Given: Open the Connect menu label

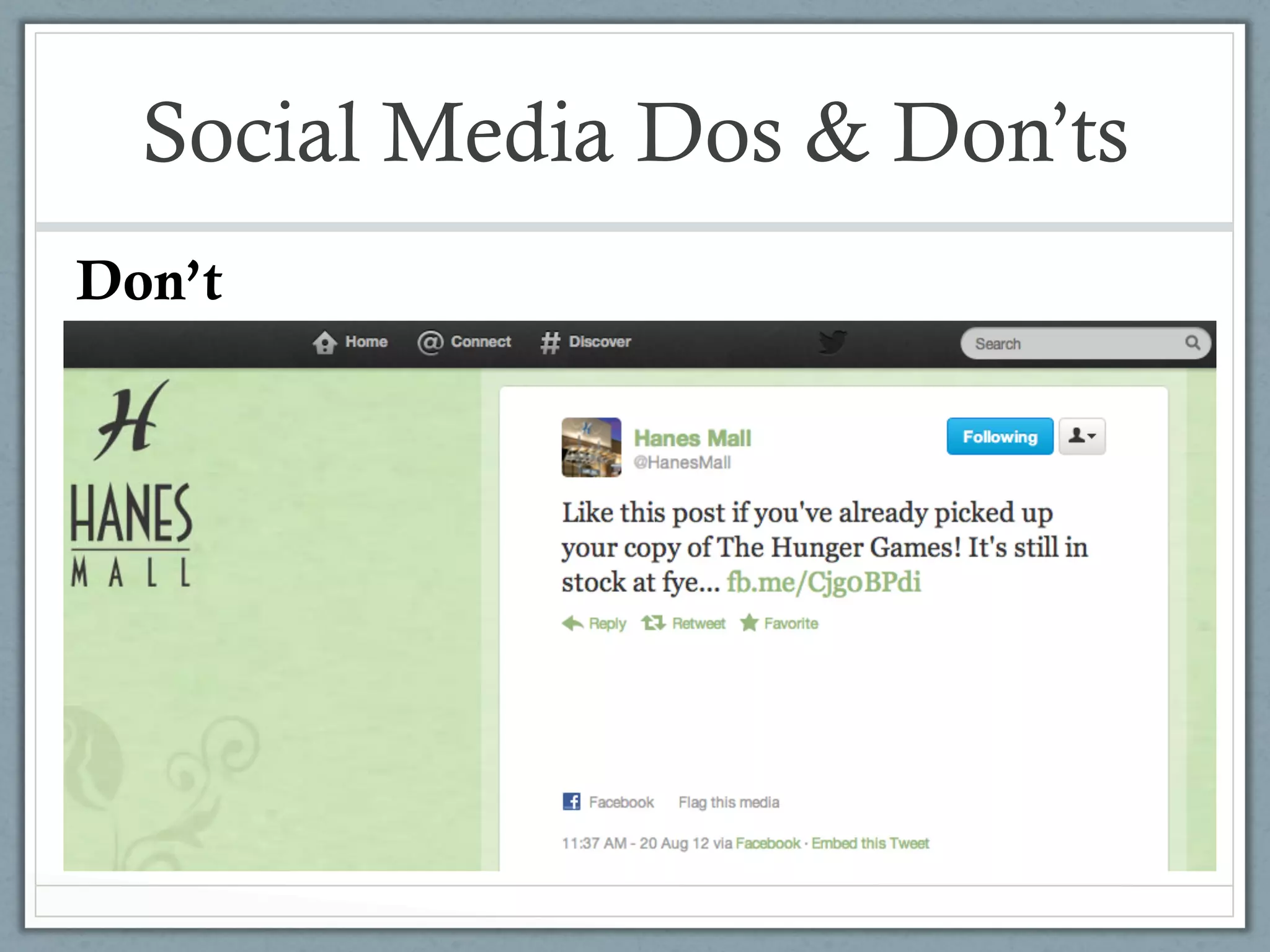Looking at the screenshot, I should [x=481, y=342].
